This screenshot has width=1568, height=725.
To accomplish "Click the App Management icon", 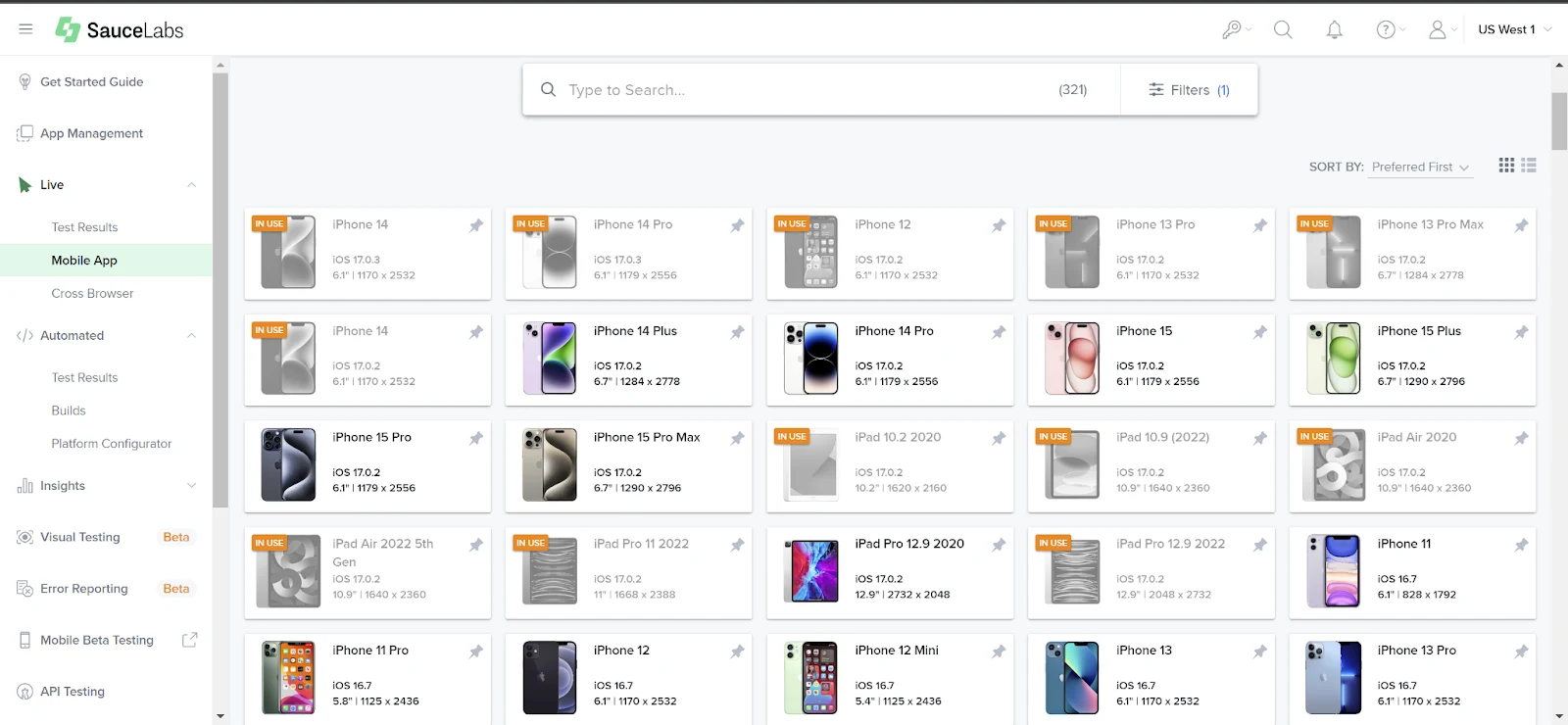I will (x=25, y=133).
